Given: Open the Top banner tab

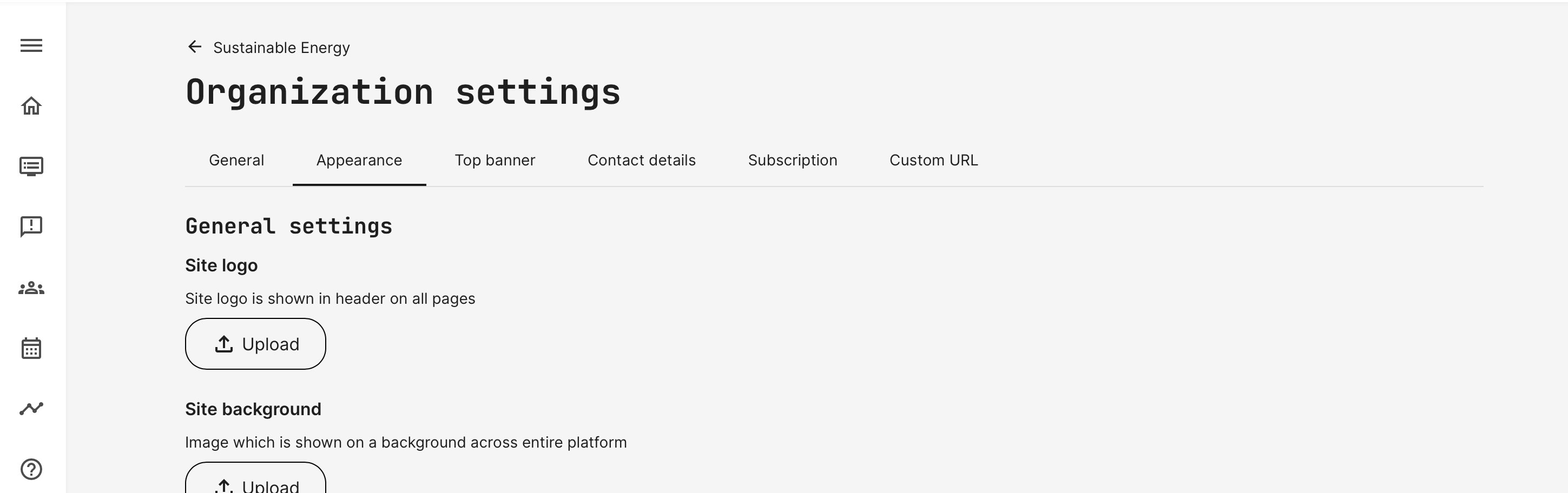Looking at the screenshot, I should tap(495, 161).
